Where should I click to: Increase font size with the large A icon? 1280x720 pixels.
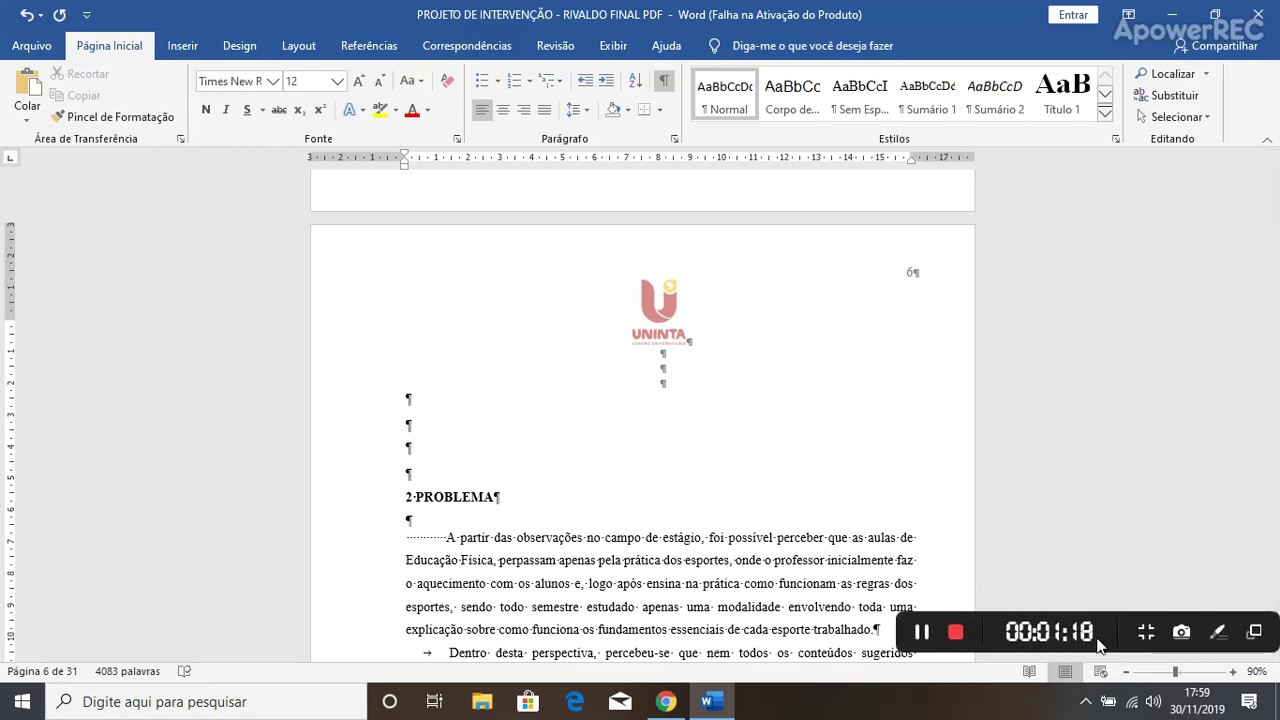(359, 81)
